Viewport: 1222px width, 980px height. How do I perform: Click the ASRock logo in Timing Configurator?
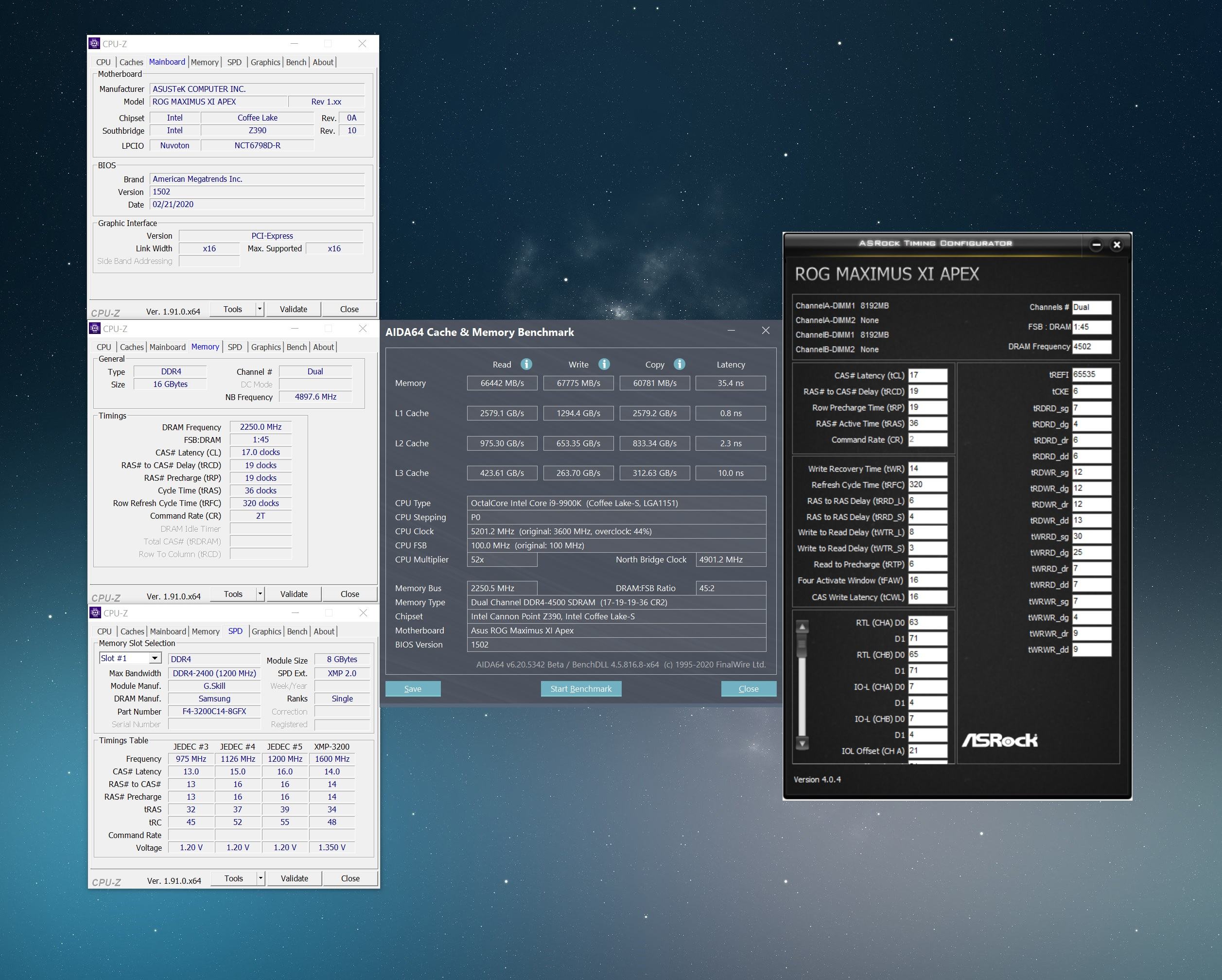pos(1000,740)
